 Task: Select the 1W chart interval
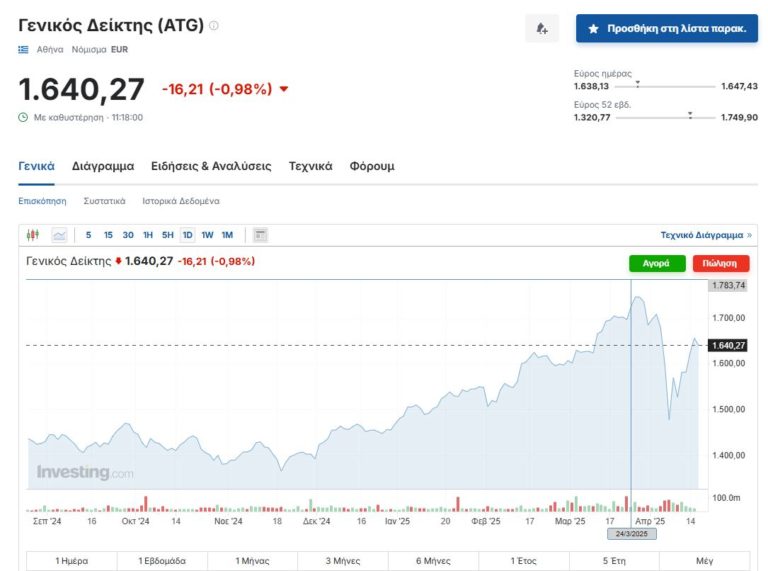click(207, 235)
